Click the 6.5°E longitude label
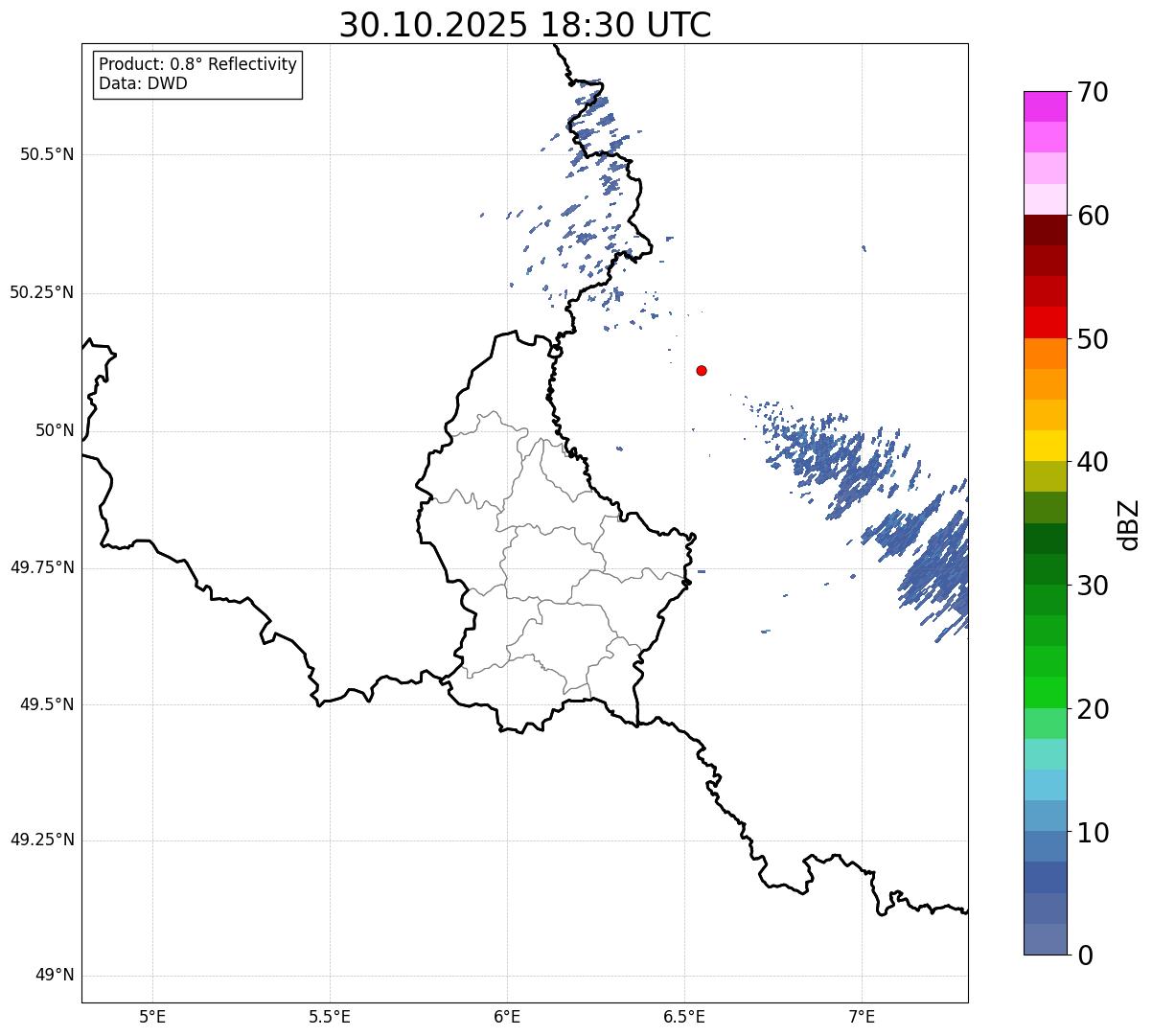Image resolution: width=1152 pixels, height=1036 pixels. (684, 1016)
